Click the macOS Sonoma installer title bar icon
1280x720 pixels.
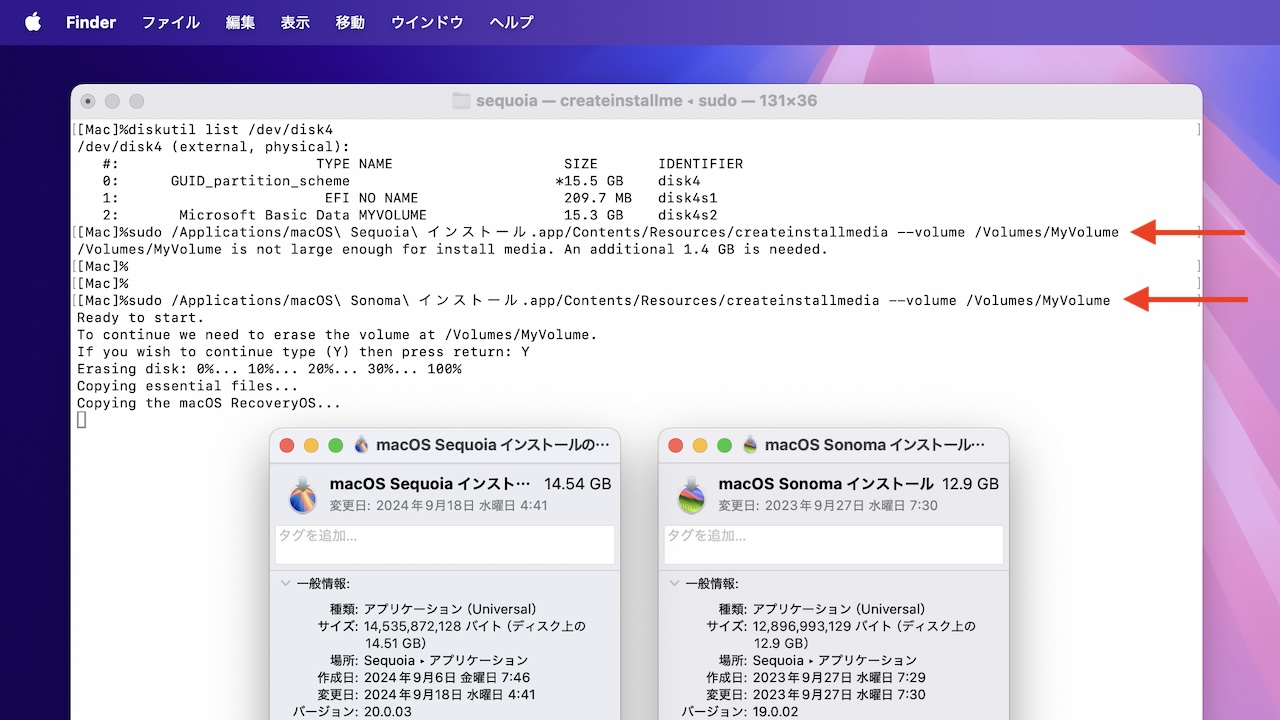tap(750, 445)
